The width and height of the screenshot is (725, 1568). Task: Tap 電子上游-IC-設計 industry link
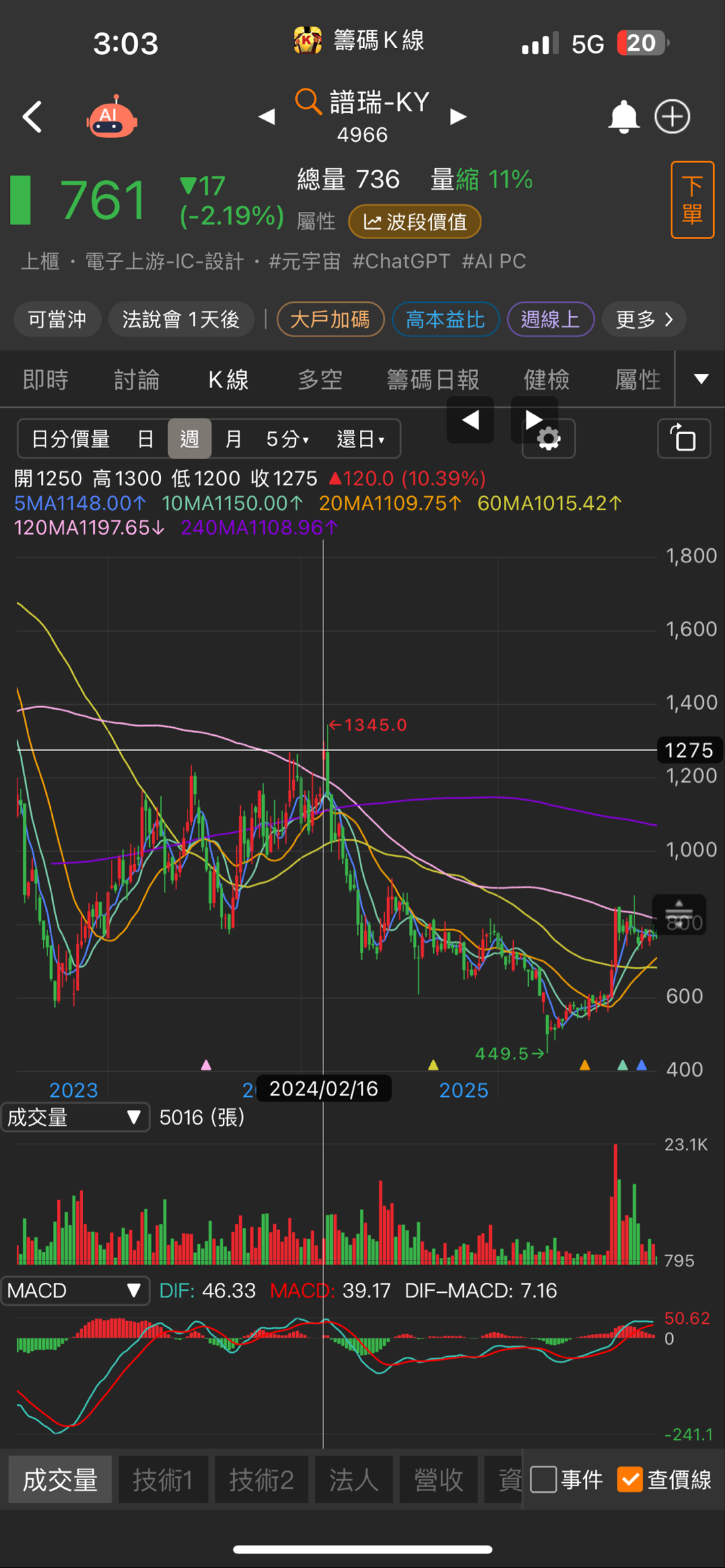point(164,261)
